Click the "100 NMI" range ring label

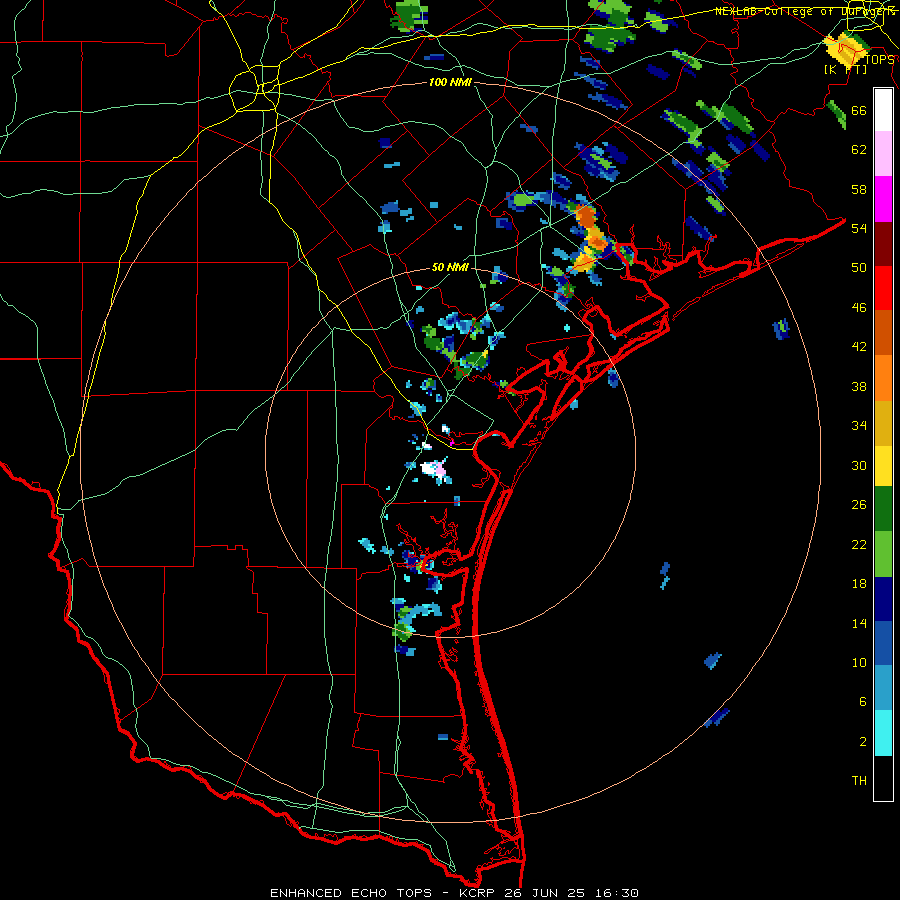point(450,83)
